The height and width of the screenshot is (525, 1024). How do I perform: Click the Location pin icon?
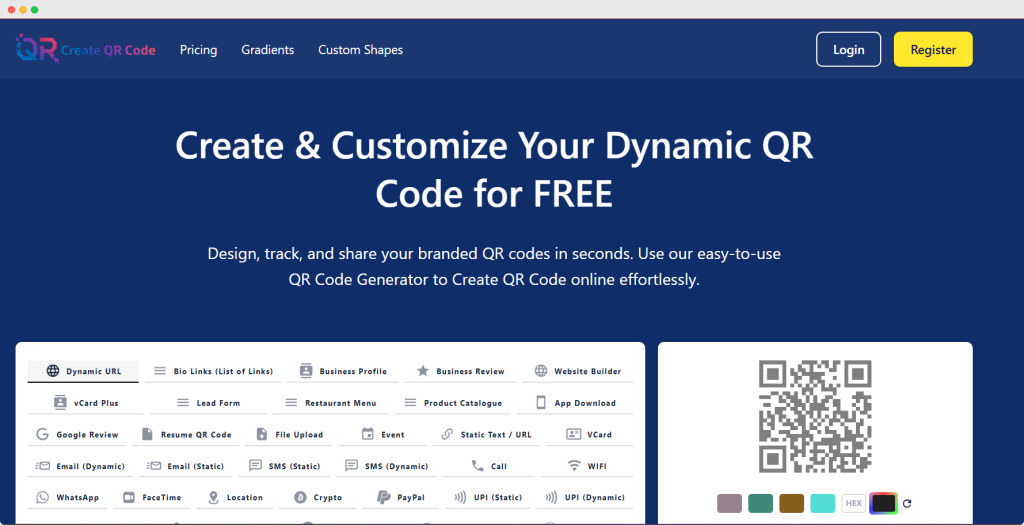click(x=213, y=498)
